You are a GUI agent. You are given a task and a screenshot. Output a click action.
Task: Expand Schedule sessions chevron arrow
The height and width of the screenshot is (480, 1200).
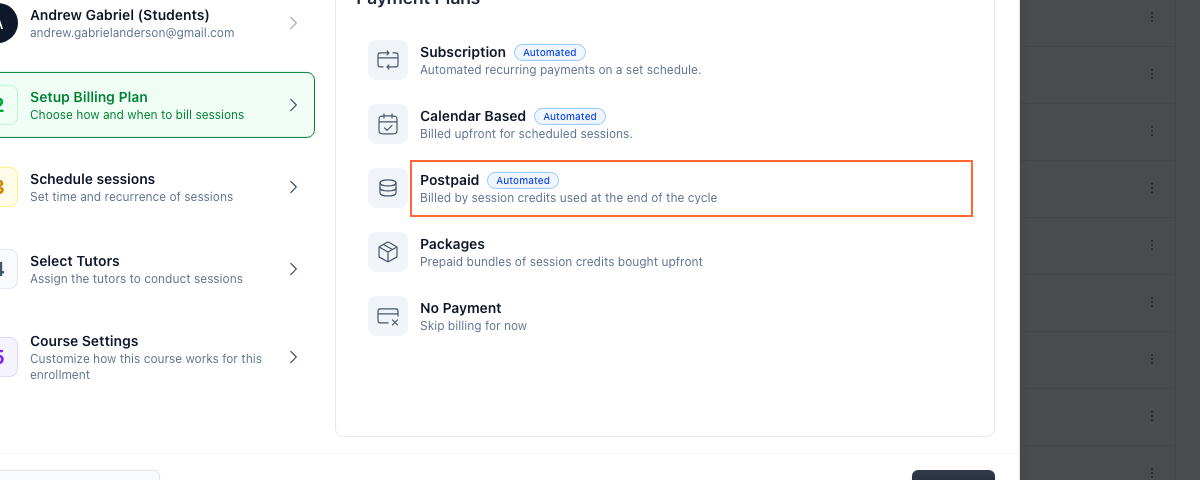293,187
